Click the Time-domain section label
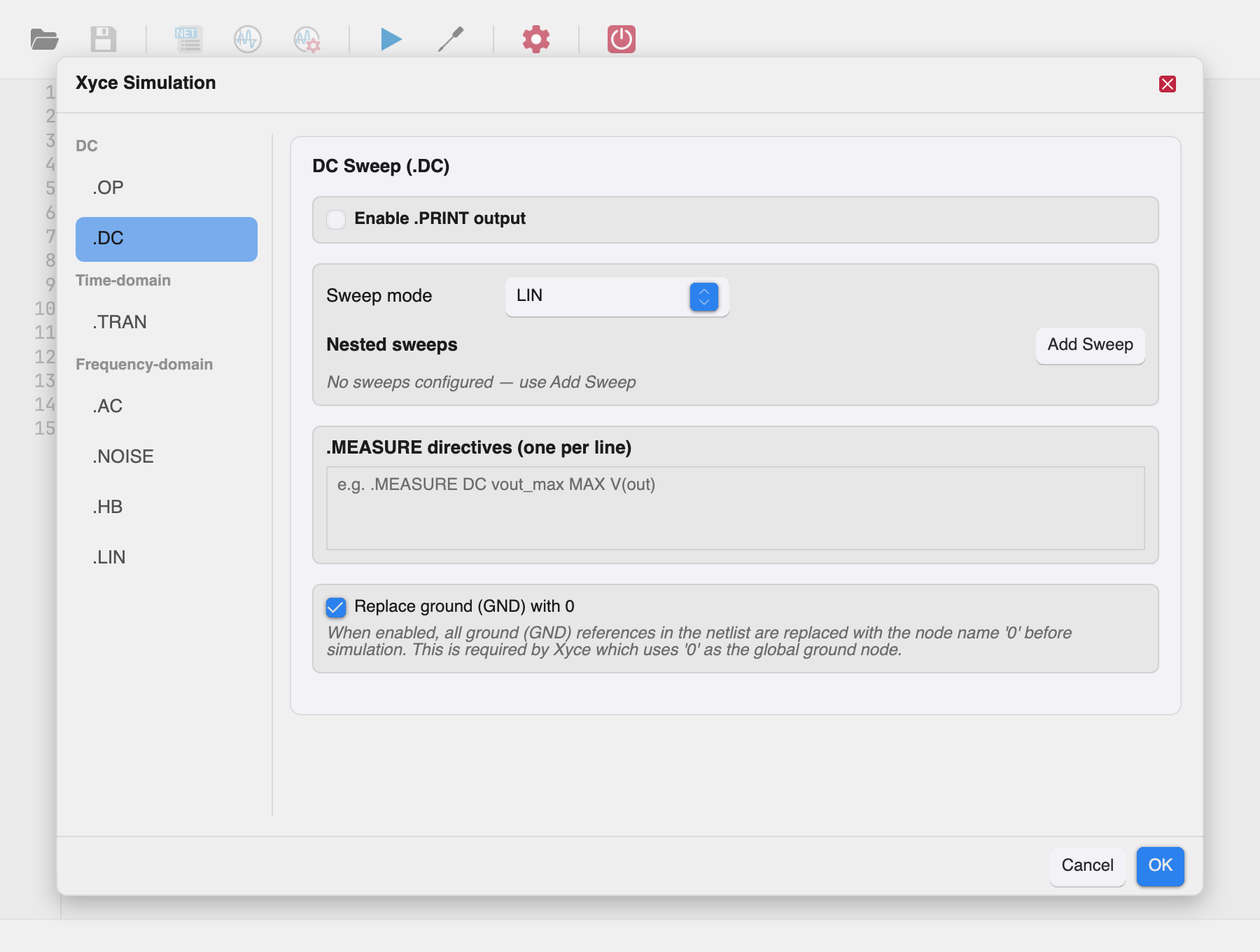Image resolution: width=1260 pixels, height=952 pixels. 123,281
